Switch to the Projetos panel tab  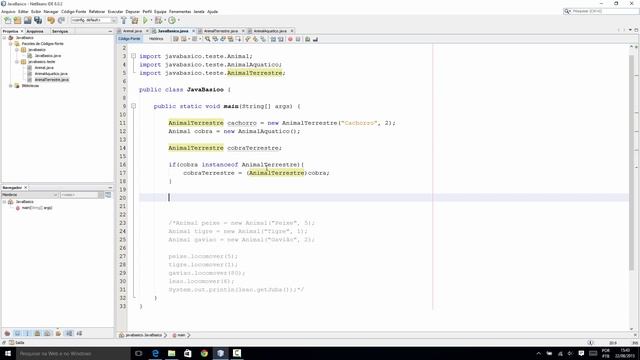click(11, 31)
